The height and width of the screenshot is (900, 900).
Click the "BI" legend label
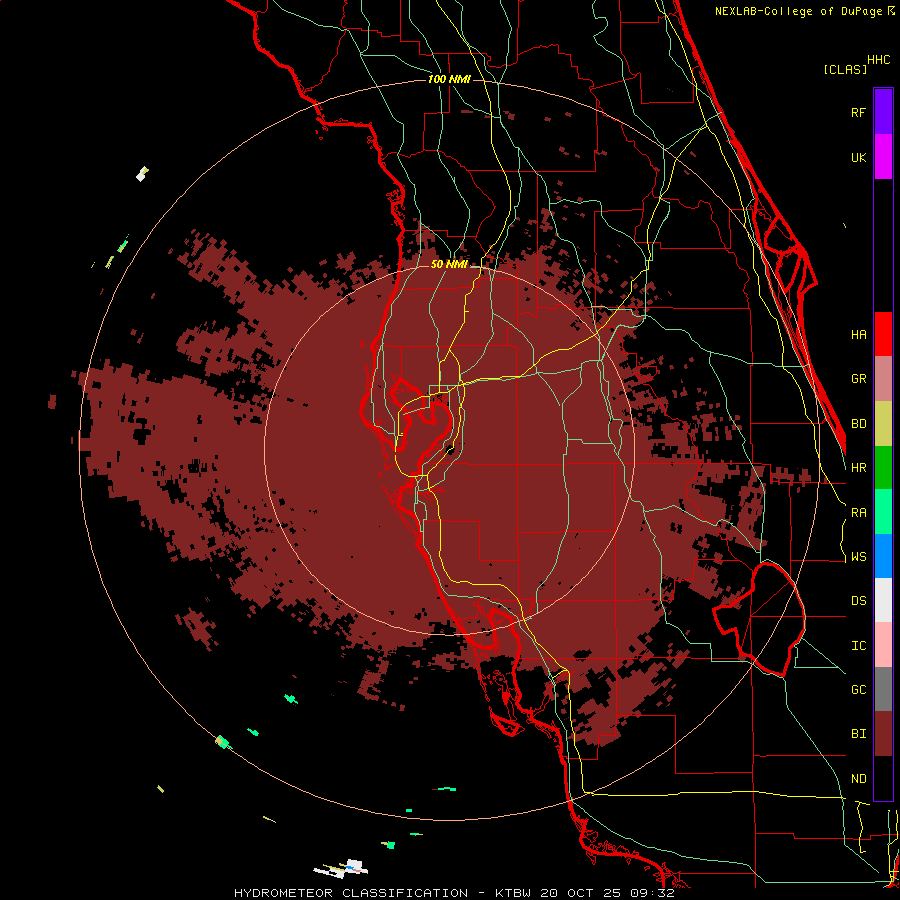(x=858, y=734)
